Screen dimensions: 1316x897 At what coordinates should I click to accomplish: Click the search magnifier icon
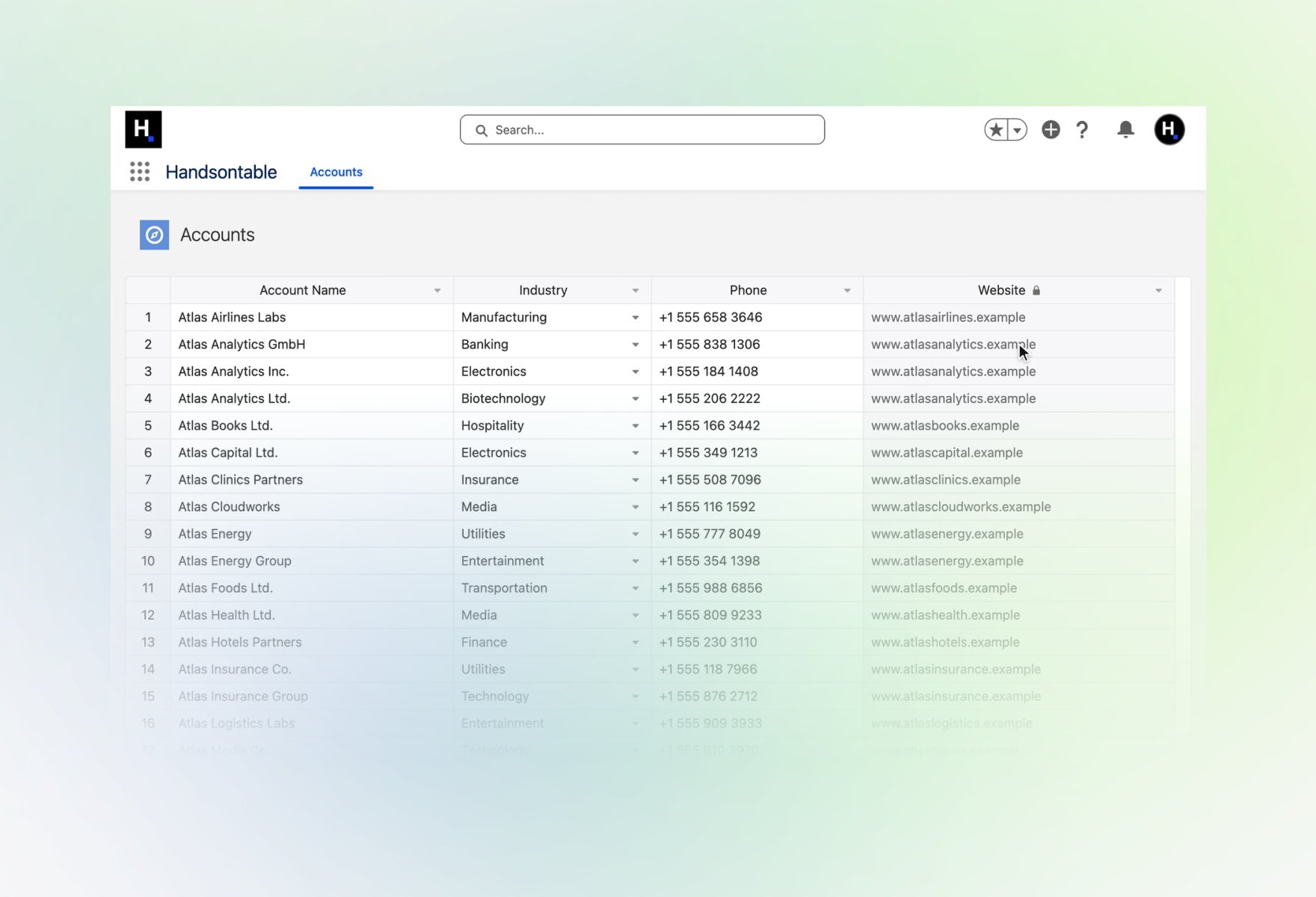(x=482, y=130)
